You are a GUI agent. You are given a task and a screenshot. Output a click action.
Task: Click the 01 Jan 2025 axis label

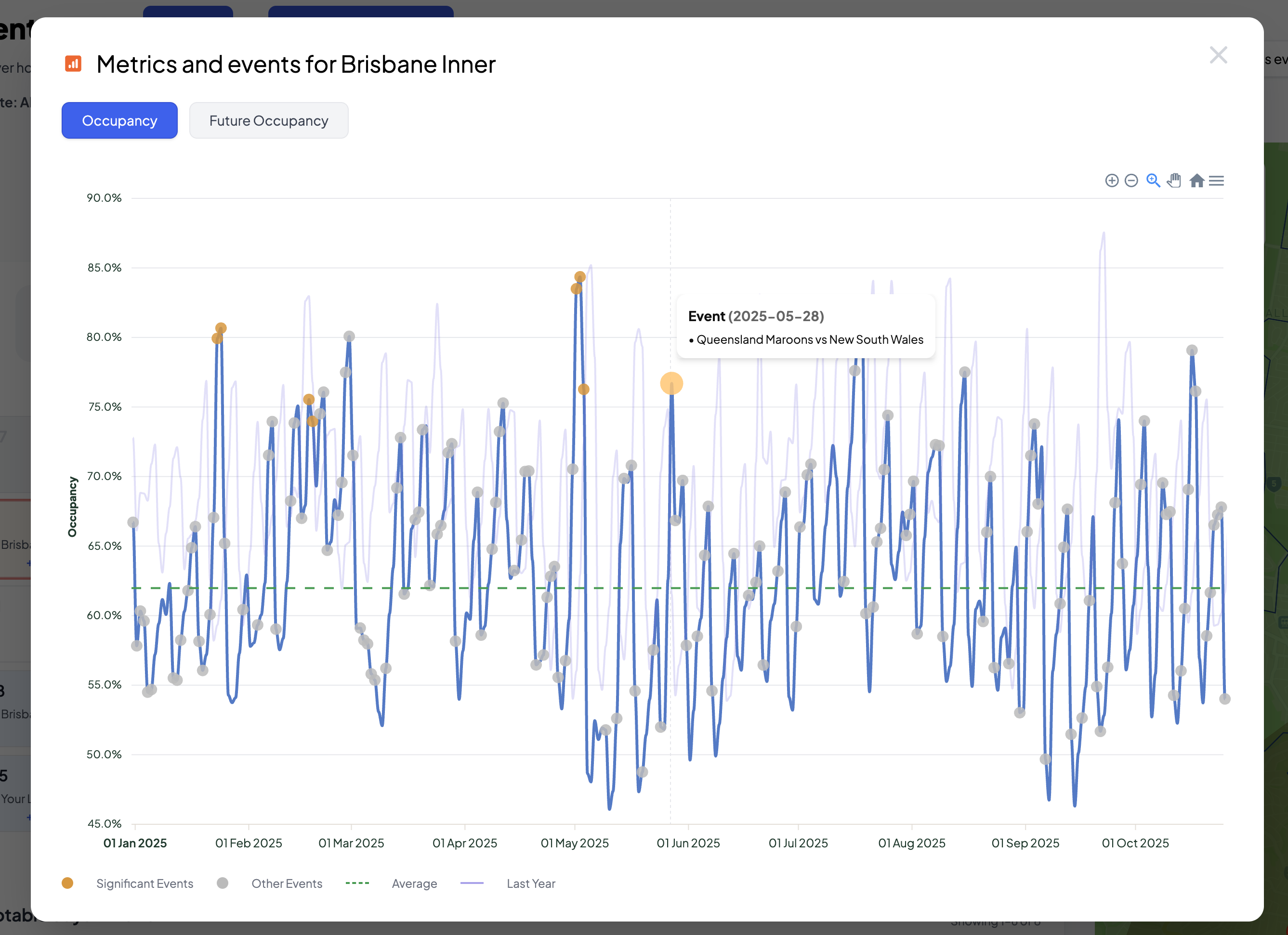[135, 843]
